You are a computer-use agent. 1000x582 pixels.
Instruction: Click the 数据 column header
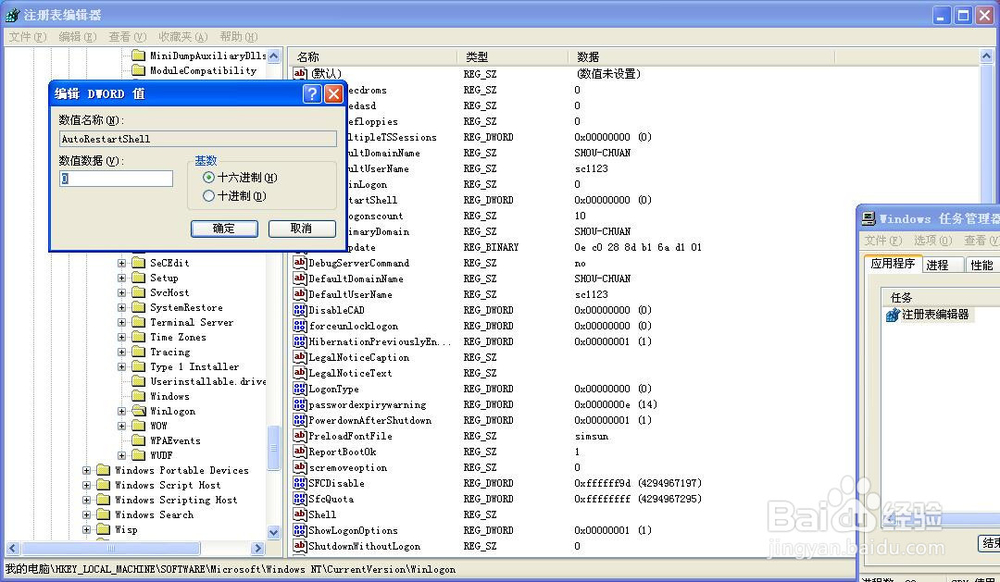pos(702,57)
